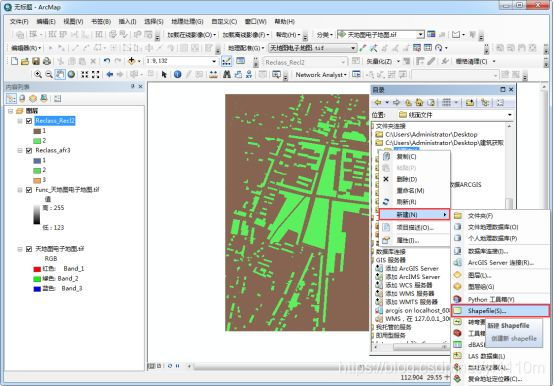
Task: Toggle the Func_天地图电子地图.tif layer checkbox
Action: click(x=29, y=190)
